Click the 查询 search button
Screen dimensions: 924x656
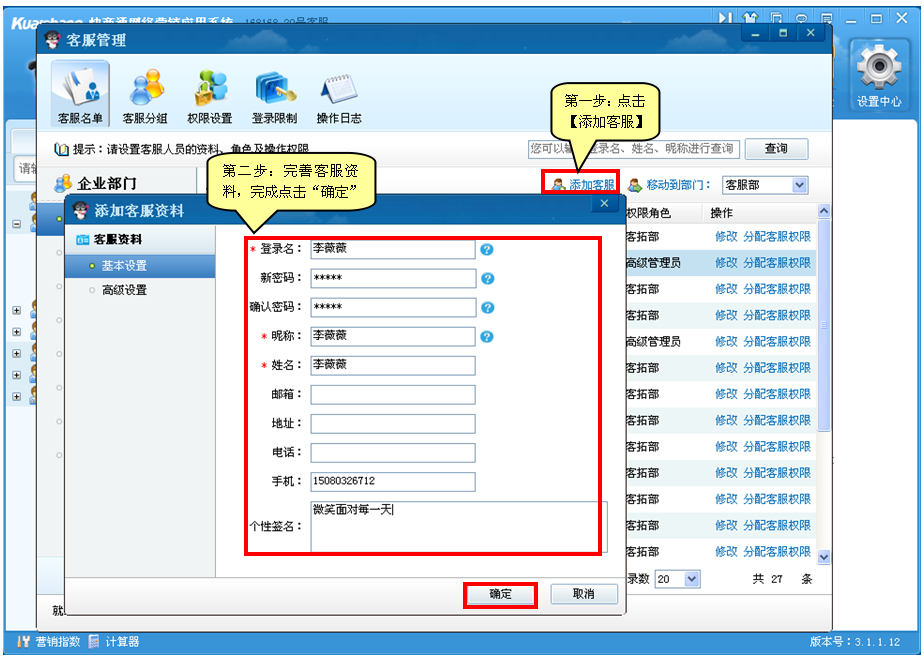pos(775,149)
